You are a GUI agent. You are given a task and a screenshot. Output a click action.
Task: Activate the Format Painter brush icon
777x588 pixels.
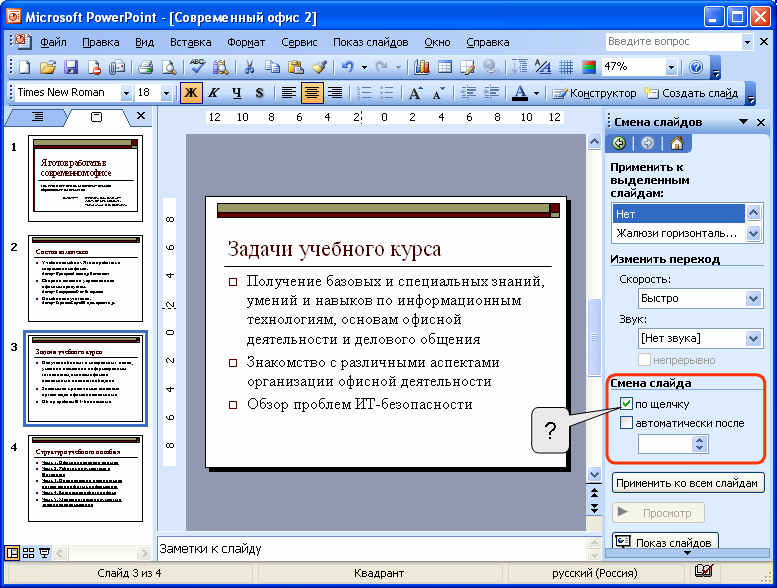click(x=319, y=67)
